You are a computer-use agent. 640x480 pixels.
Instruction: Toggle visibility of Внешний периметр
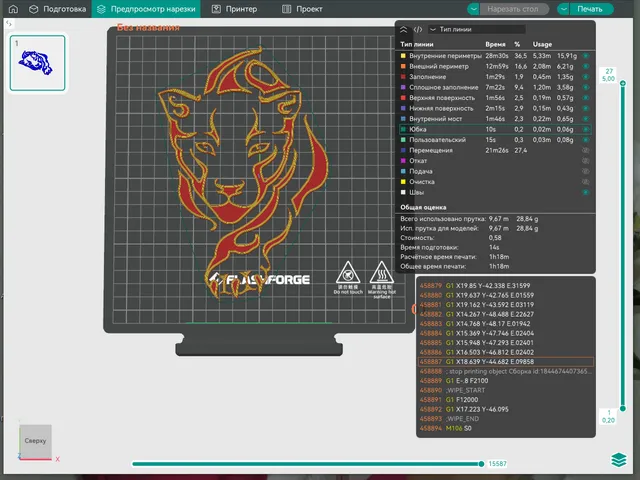click(586, 66)
